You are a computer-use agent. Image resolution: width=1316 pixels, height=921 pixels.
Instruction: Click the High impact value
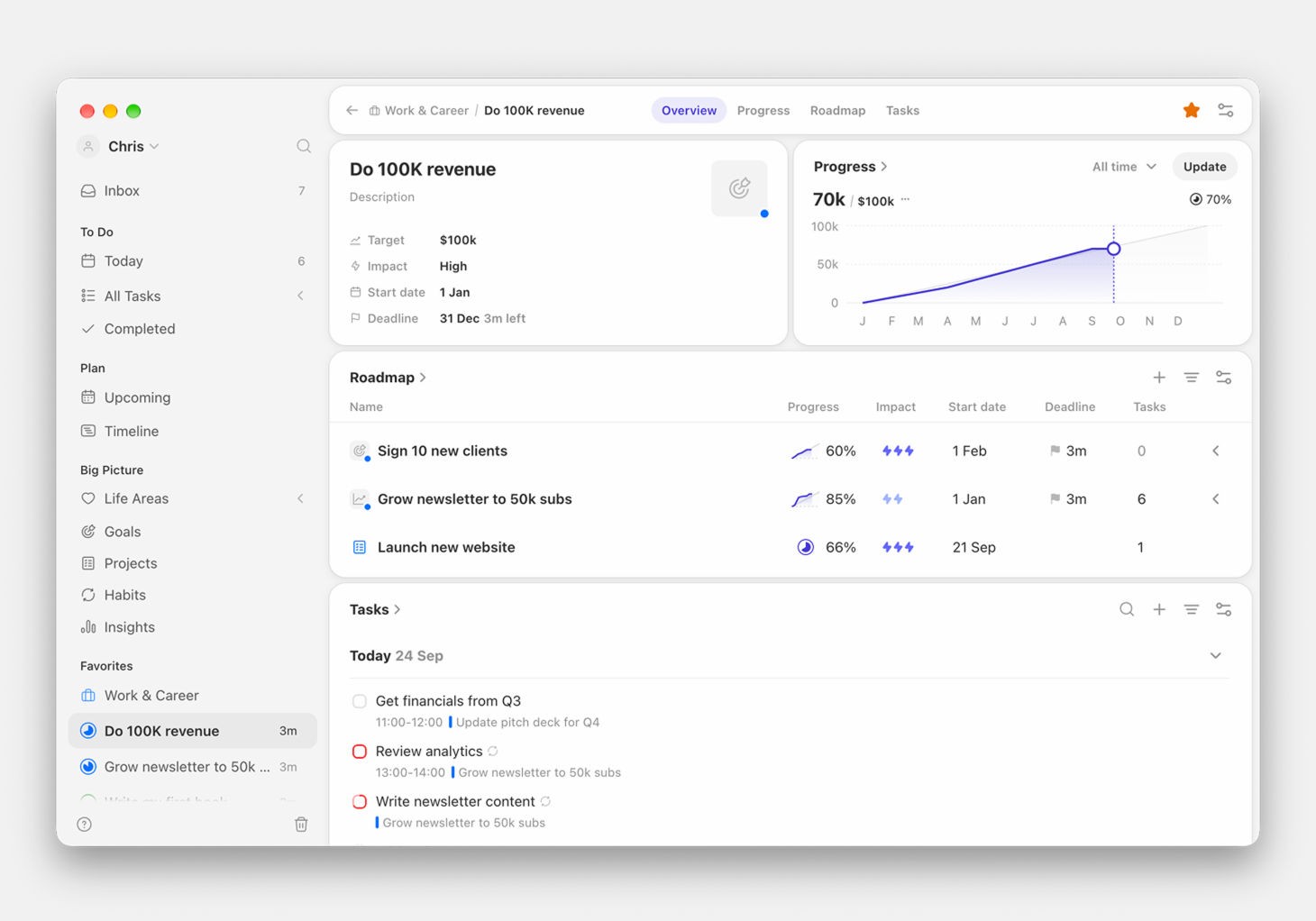[x=453, y=266]
